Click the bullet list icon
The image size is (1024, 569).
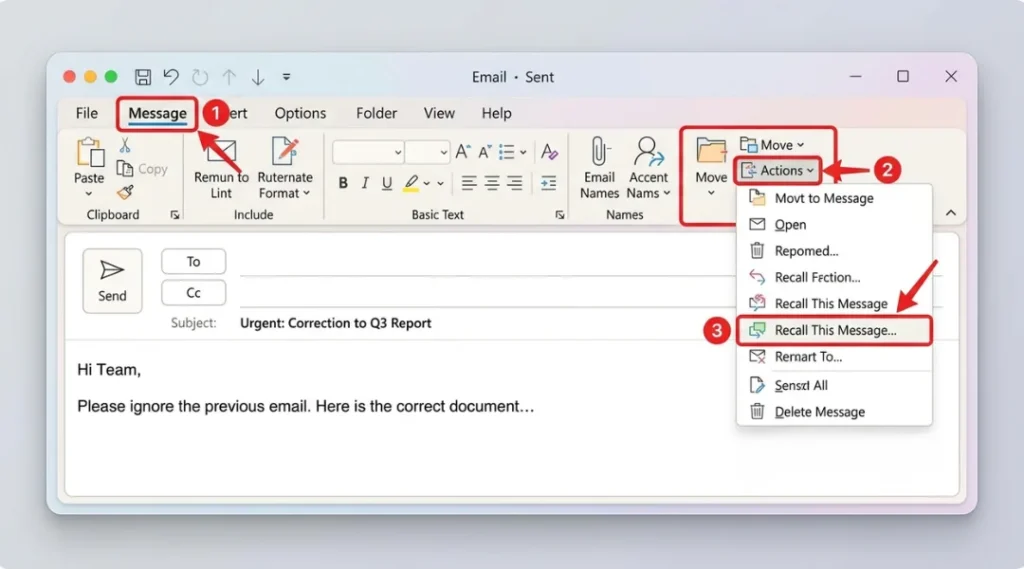pos(507,152)
